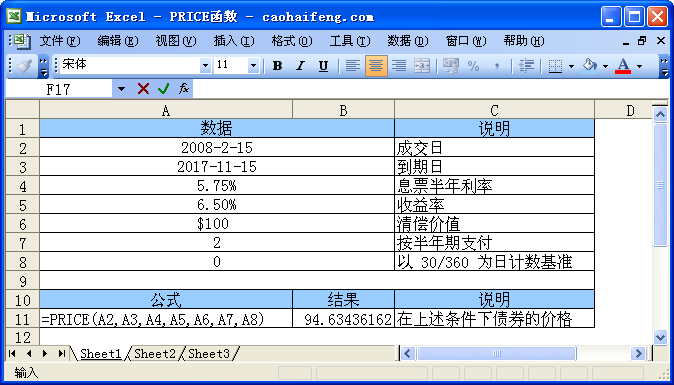Apply Comma style format
This screenshot has width=674, height=385.
pyautogui.click(x=497, y=66)
